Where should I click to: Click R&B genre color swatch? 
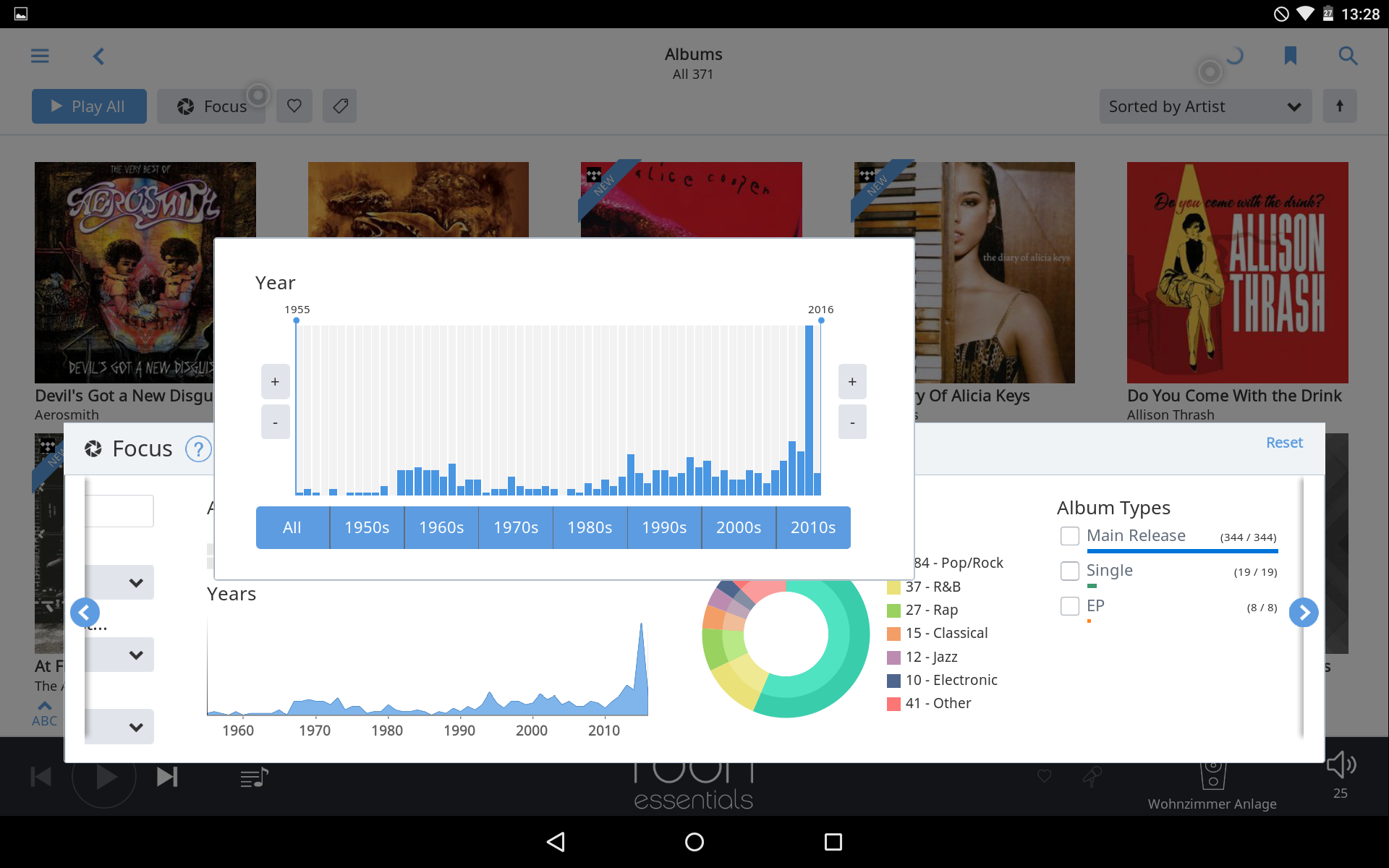pos(894,587)
